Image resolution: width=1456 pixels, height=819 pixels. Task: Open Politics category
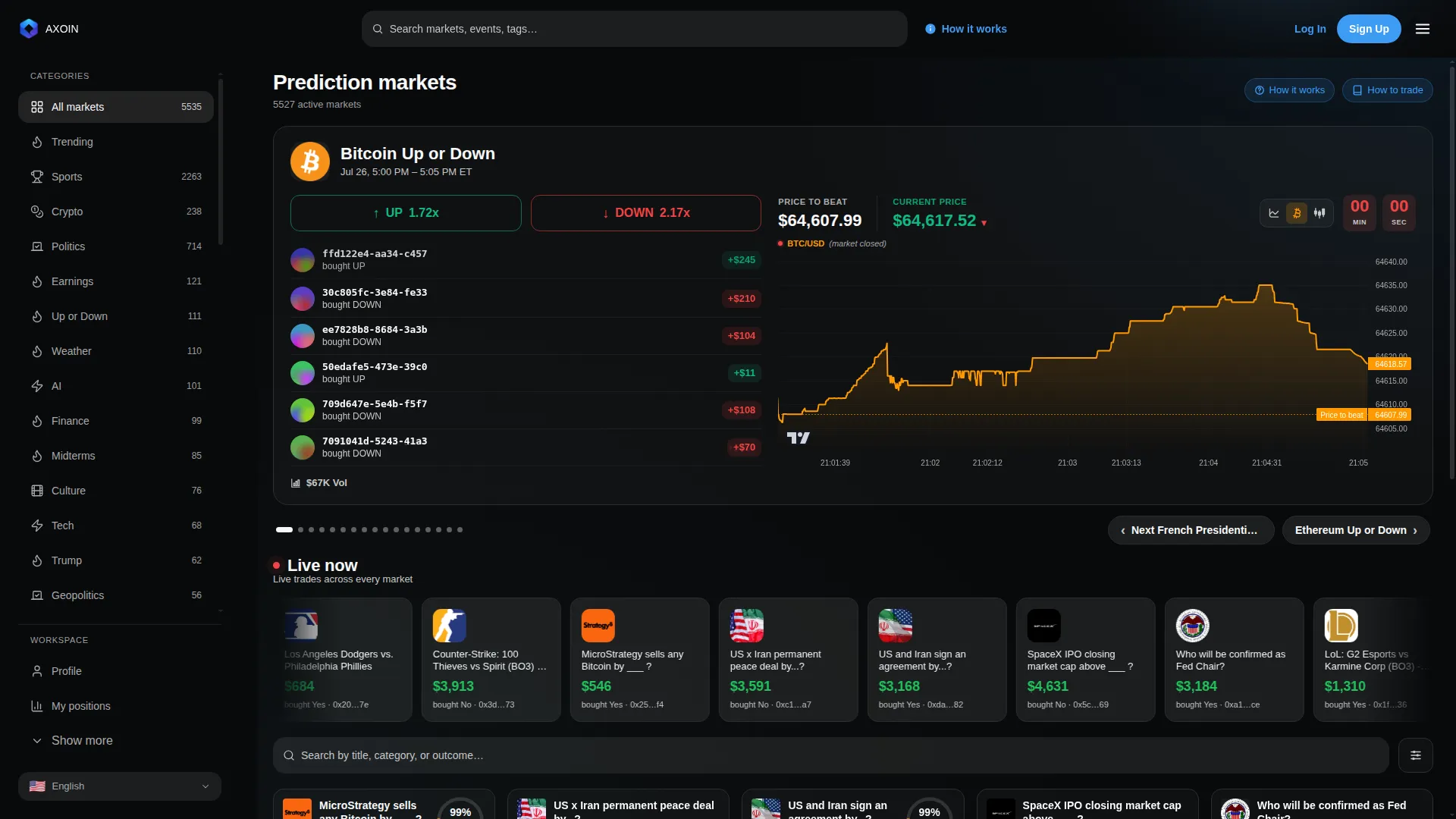(x=116, y=246)
